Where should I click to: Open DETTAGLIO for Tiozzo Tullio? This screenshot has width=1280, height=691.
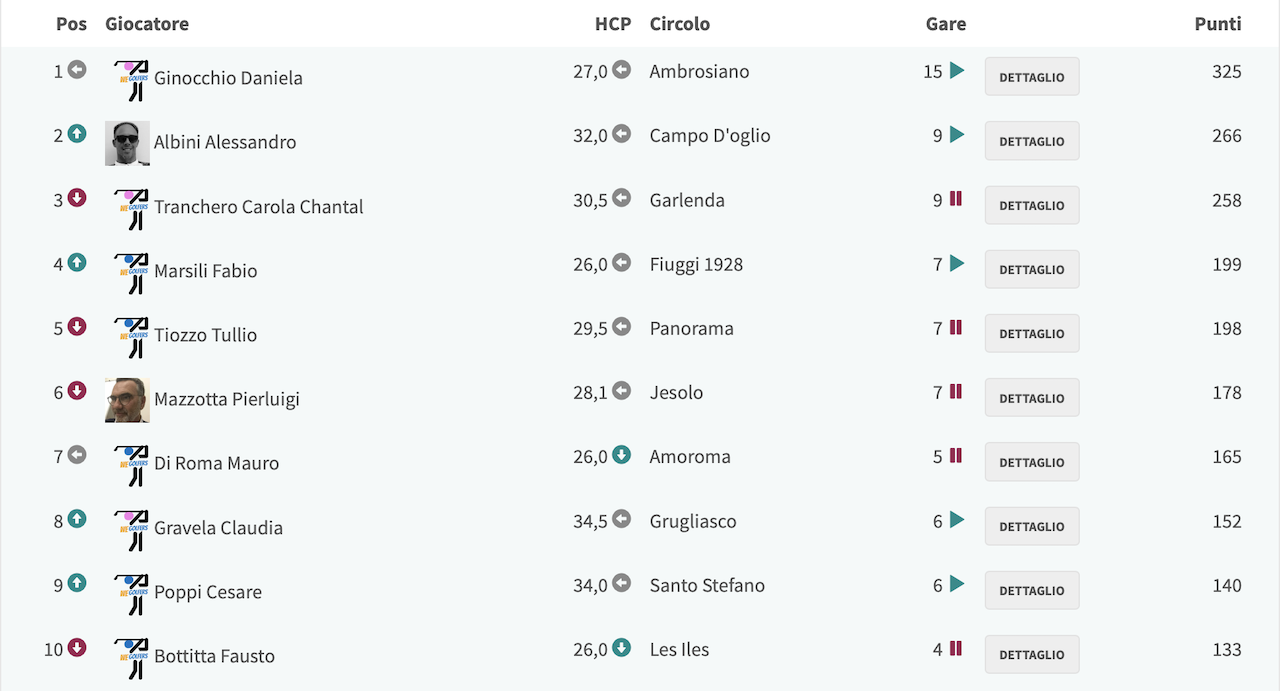1032,333
